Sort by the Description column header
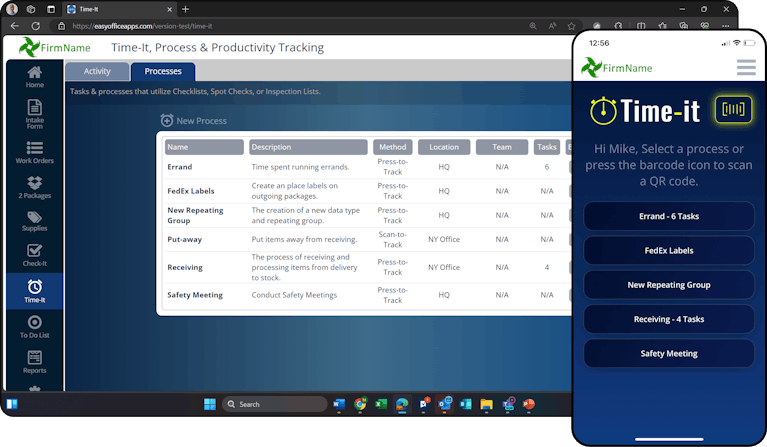Image resolution: width=767 pixels, height=447 pixels. tap(308, 147)
